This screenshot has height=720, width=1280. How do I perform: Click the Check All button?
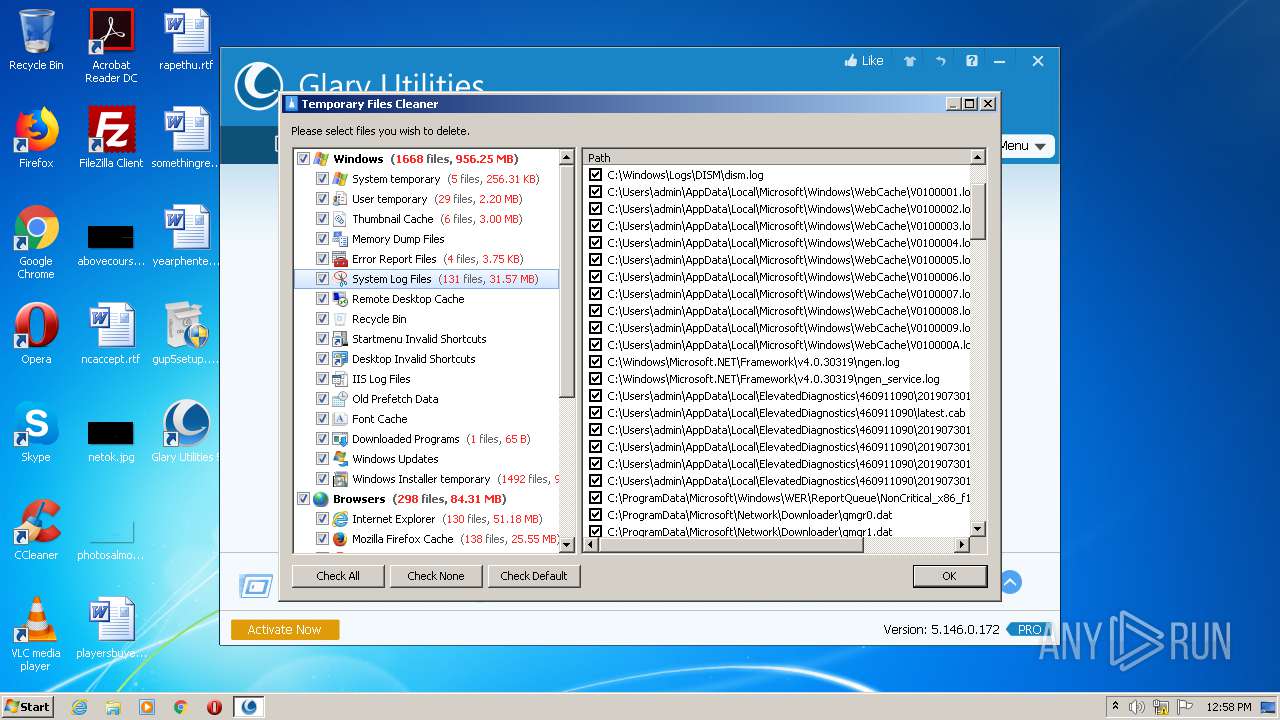(338, 576)
